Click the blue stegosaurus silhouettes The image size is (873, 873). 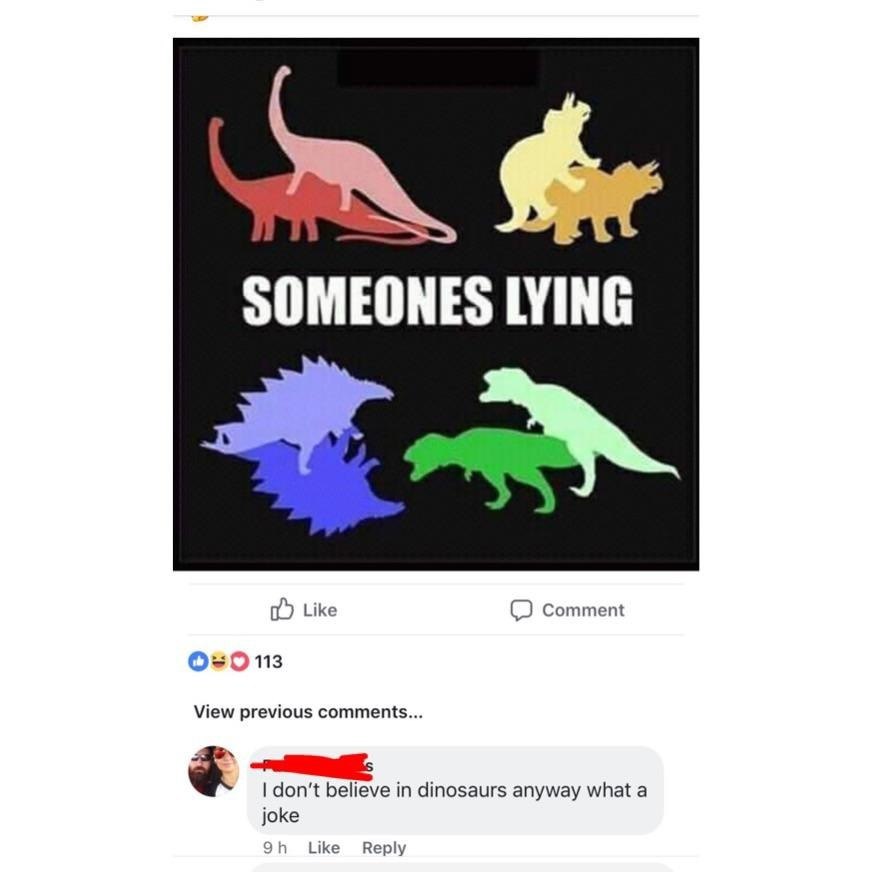tap(303, 445)
